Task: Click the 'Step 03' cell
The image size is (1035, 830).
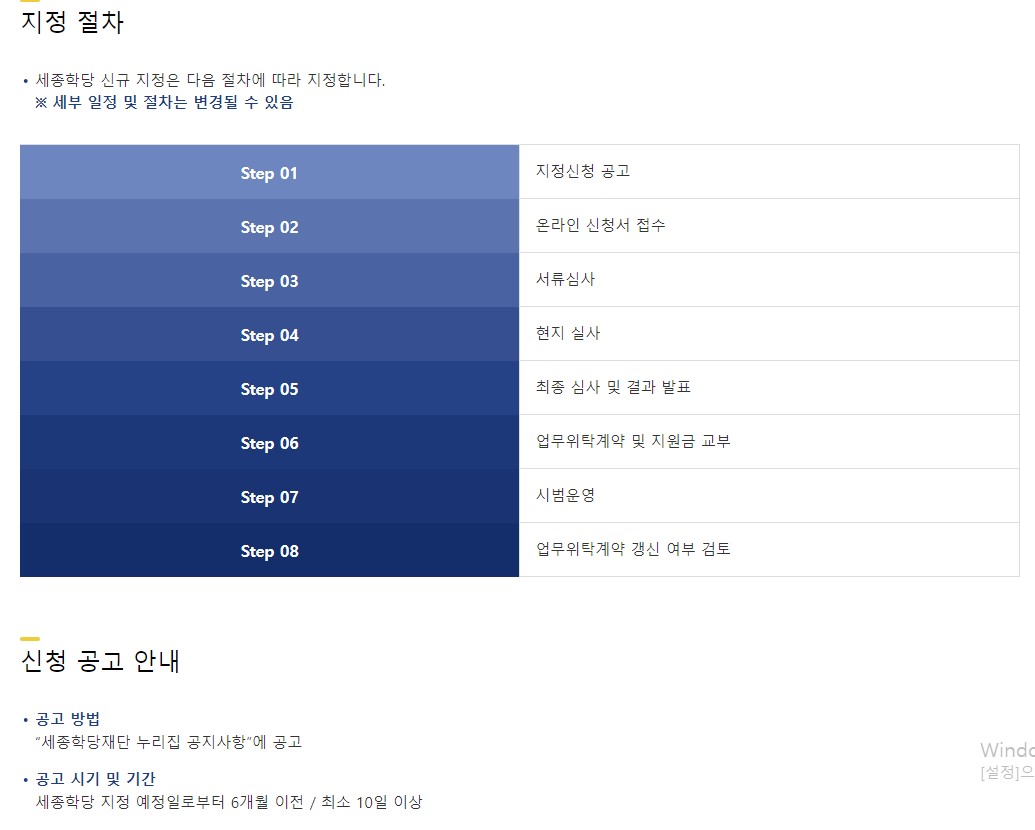Action: (x=269, y=281)
